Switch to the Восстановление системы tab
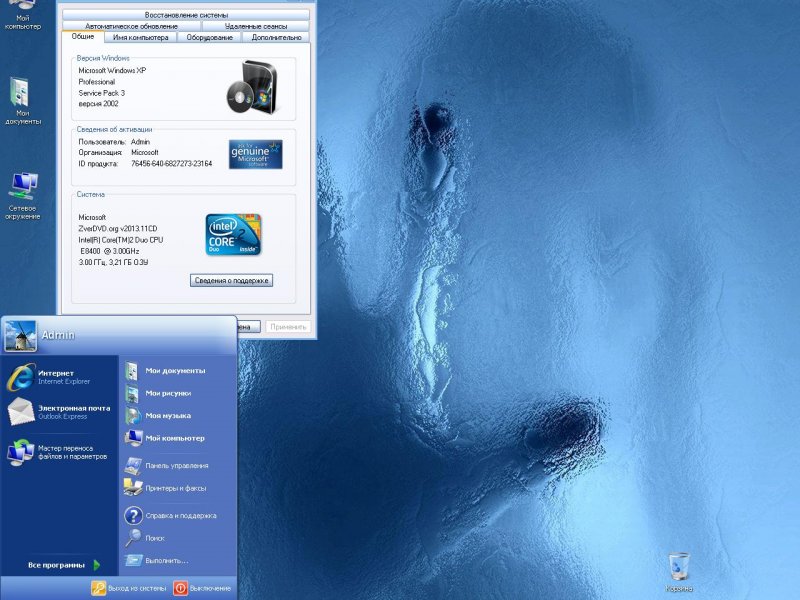The image size is (800, 600). [186, 15]
